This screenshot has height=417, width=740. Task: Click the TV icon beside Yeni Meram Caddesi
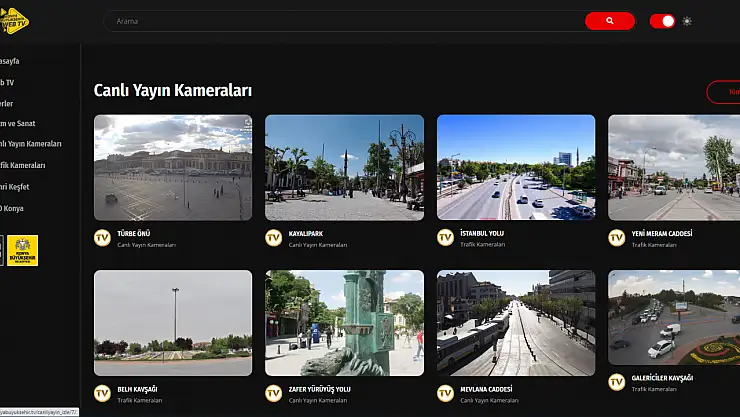pos(616,238)
